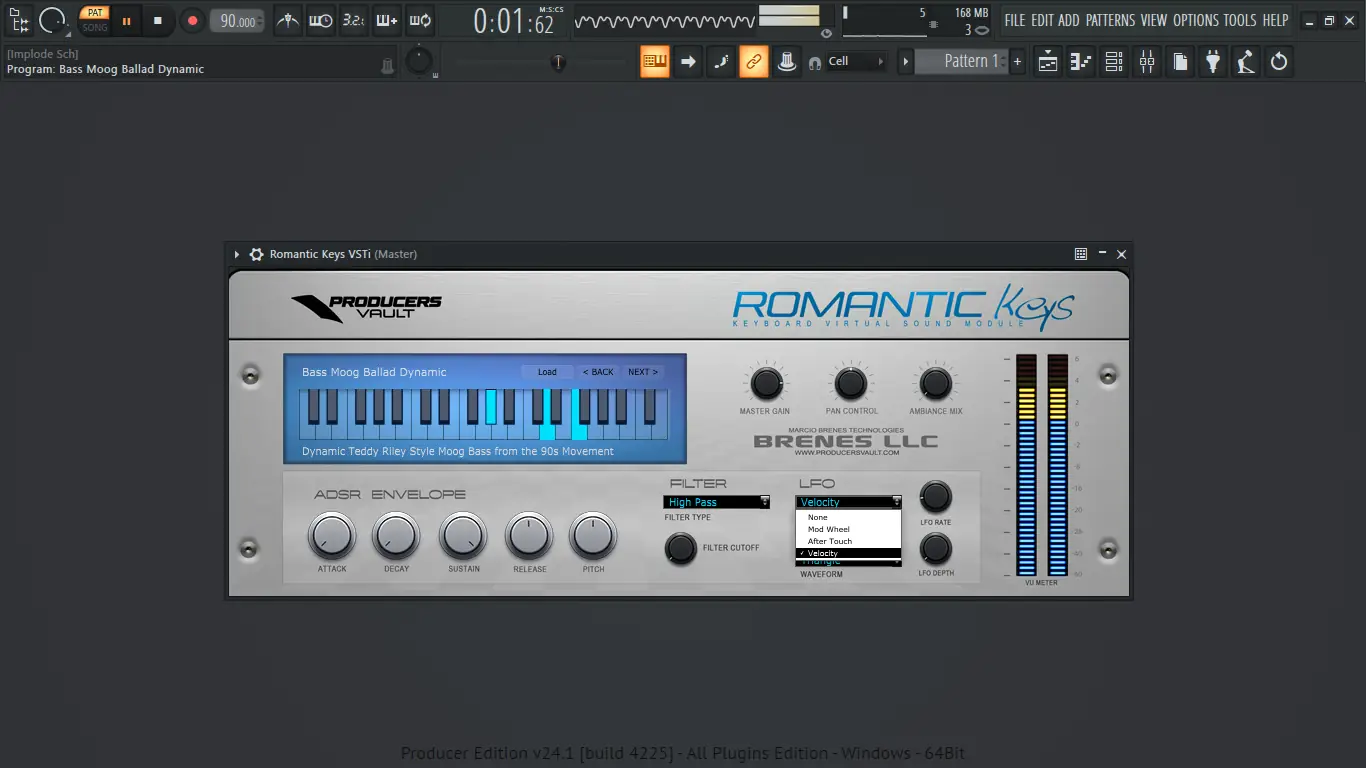Click the countdown before recording icon
The width and height of the screenshot is (1366, 768).
[353, 20]
